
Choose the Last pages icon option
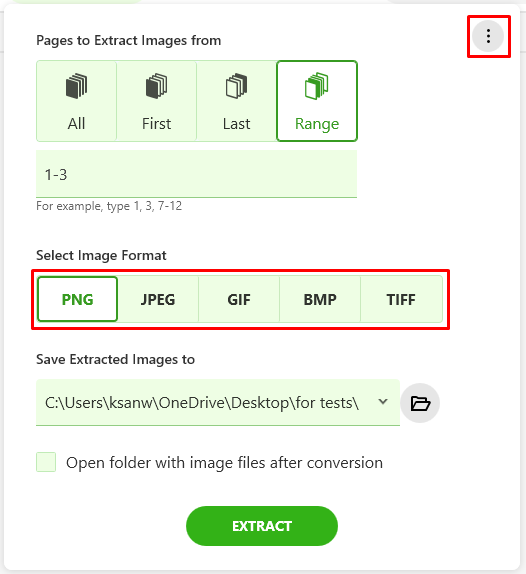pos(236,86)
